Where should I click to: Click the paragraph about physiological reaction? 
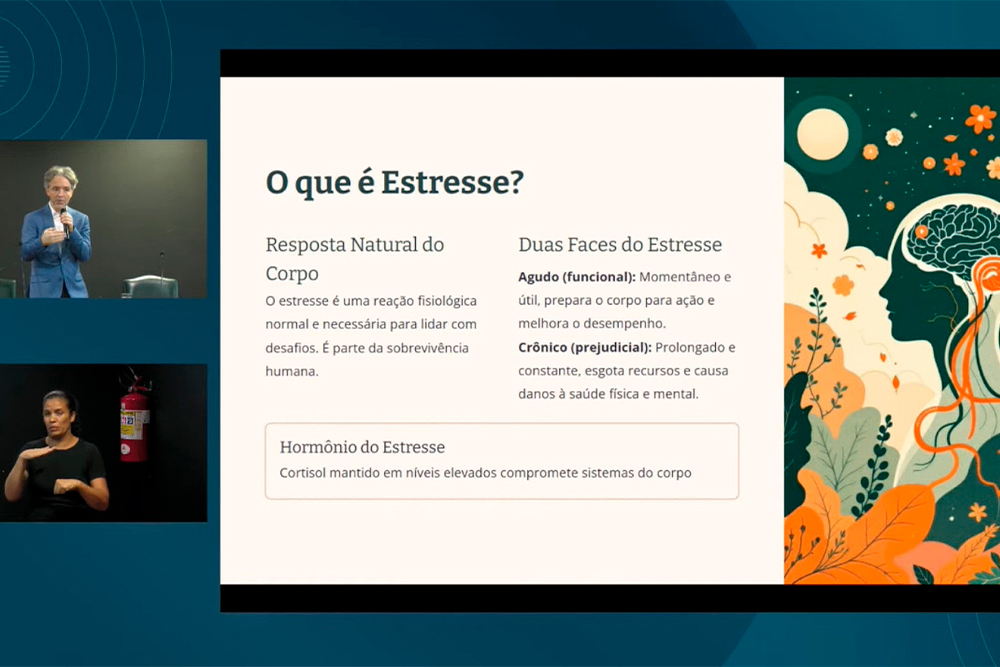click(370, 335)
